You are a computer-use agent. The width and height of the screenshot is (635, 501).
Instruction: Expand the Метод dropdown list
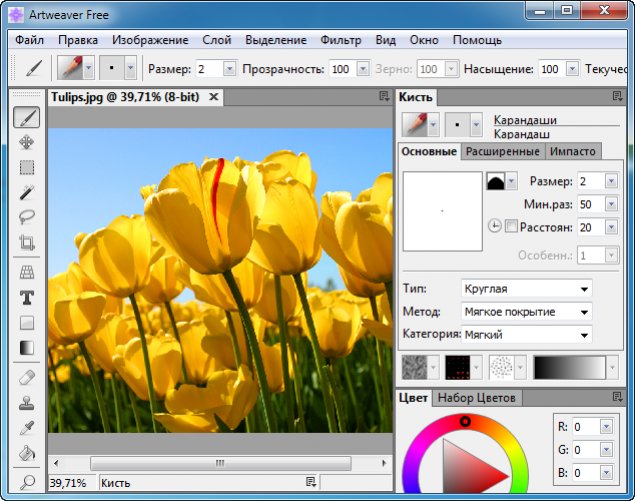(526, 312)
